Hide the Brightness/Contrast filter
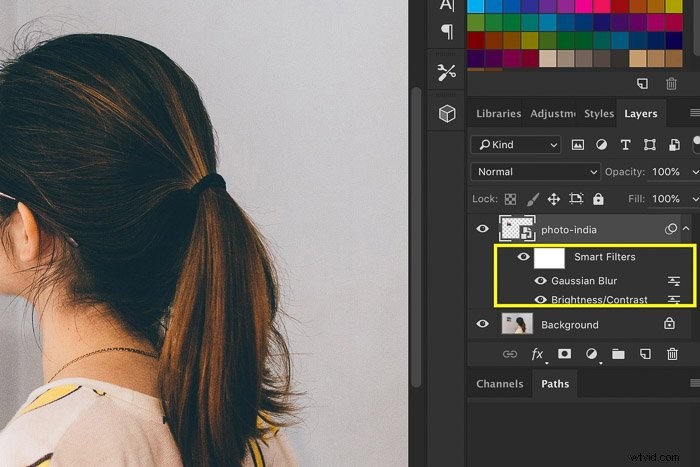The width and height of the screenshot is (700, 467). pyautogui.click(x=540, y=299)
